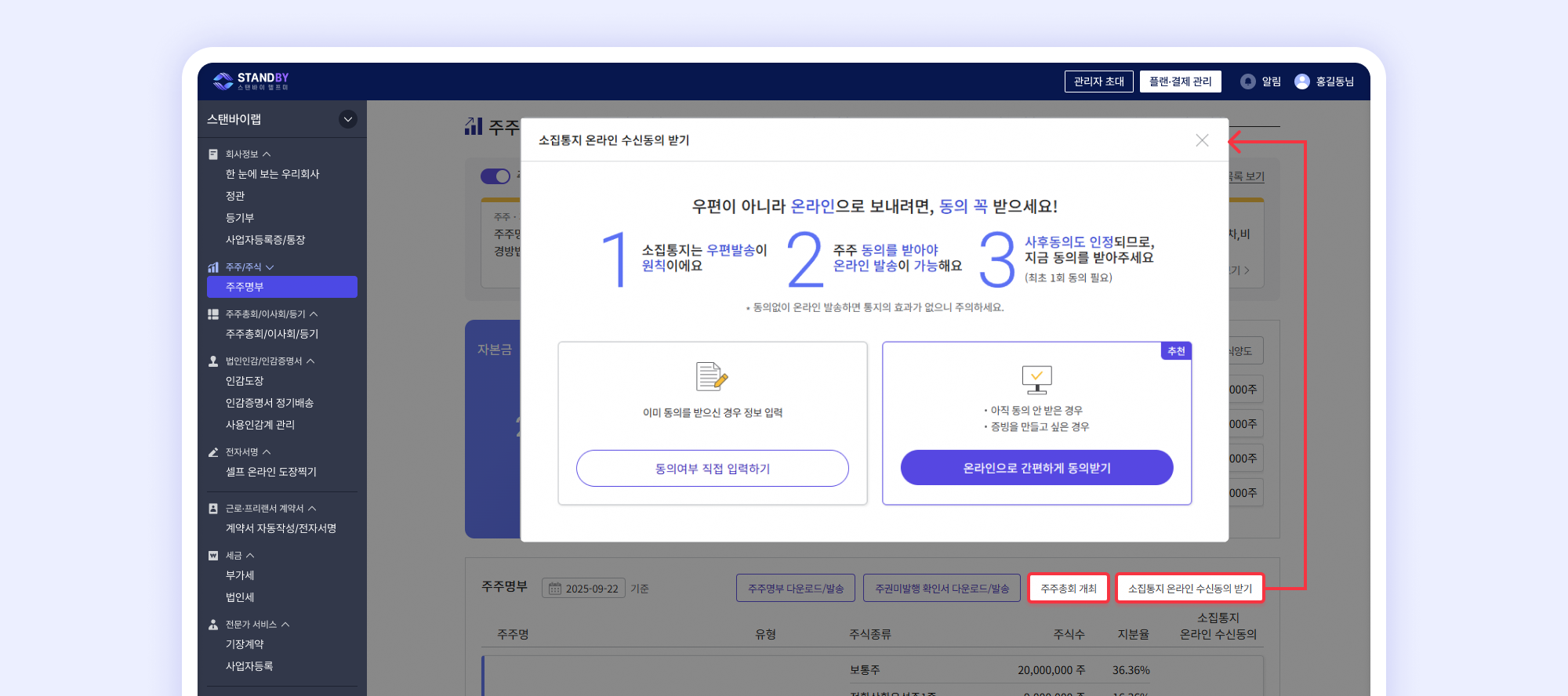This screenshot has height=696, width=1568.
Task: Select 기장계약 in the sidebar
Action: pos(245,644)
